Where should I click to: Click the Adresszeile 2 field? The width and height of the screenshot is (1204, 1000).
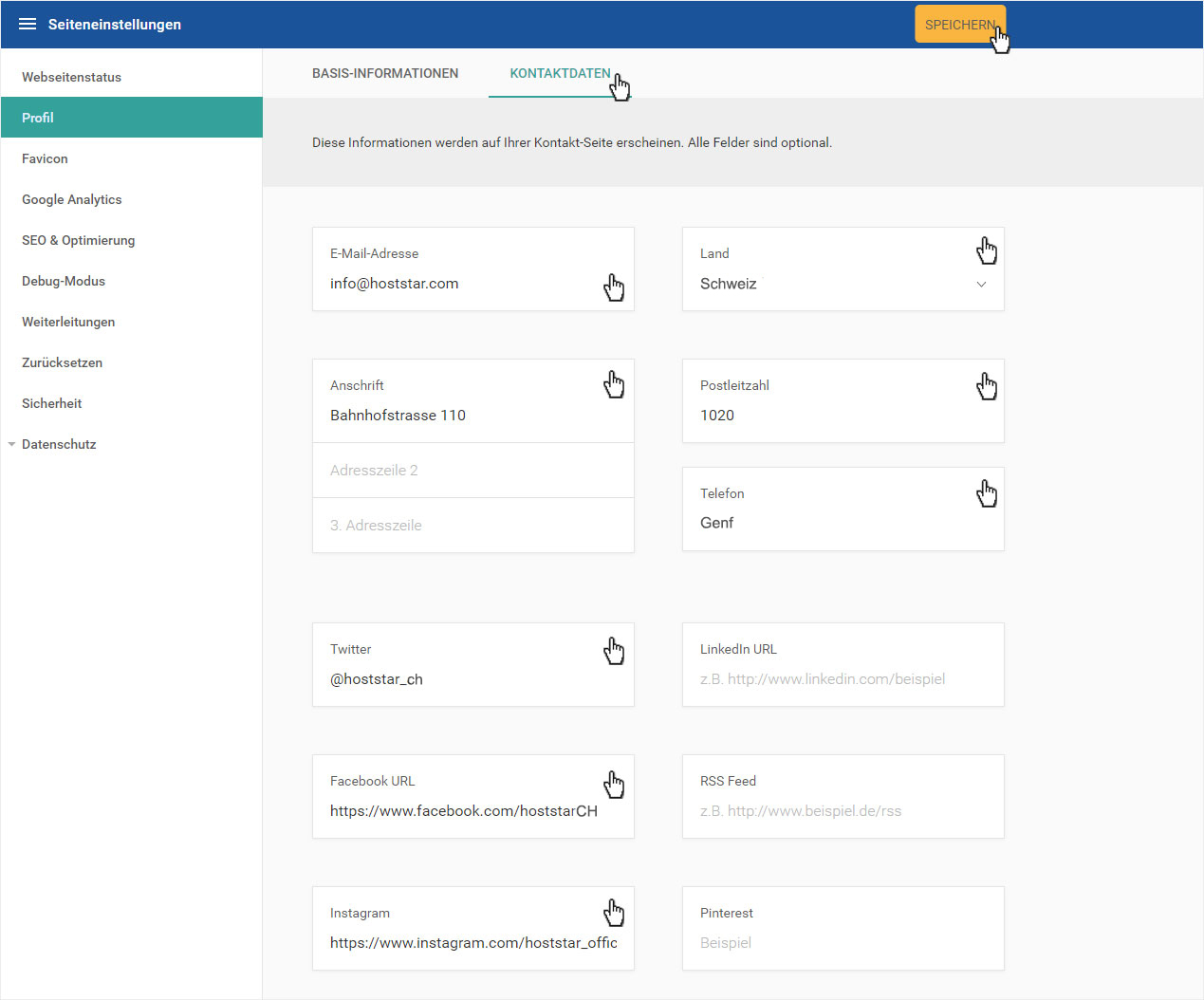point(473,471)
